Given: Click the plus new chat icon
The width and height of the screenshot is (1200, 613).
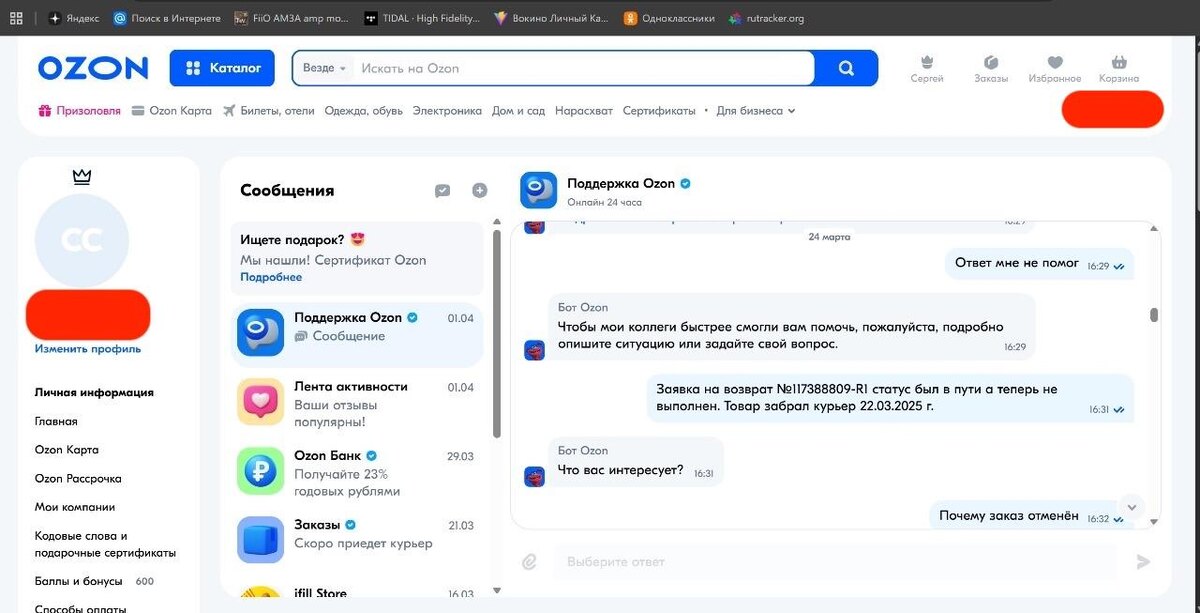Looking at the screenshot, I should coord(480,190).
